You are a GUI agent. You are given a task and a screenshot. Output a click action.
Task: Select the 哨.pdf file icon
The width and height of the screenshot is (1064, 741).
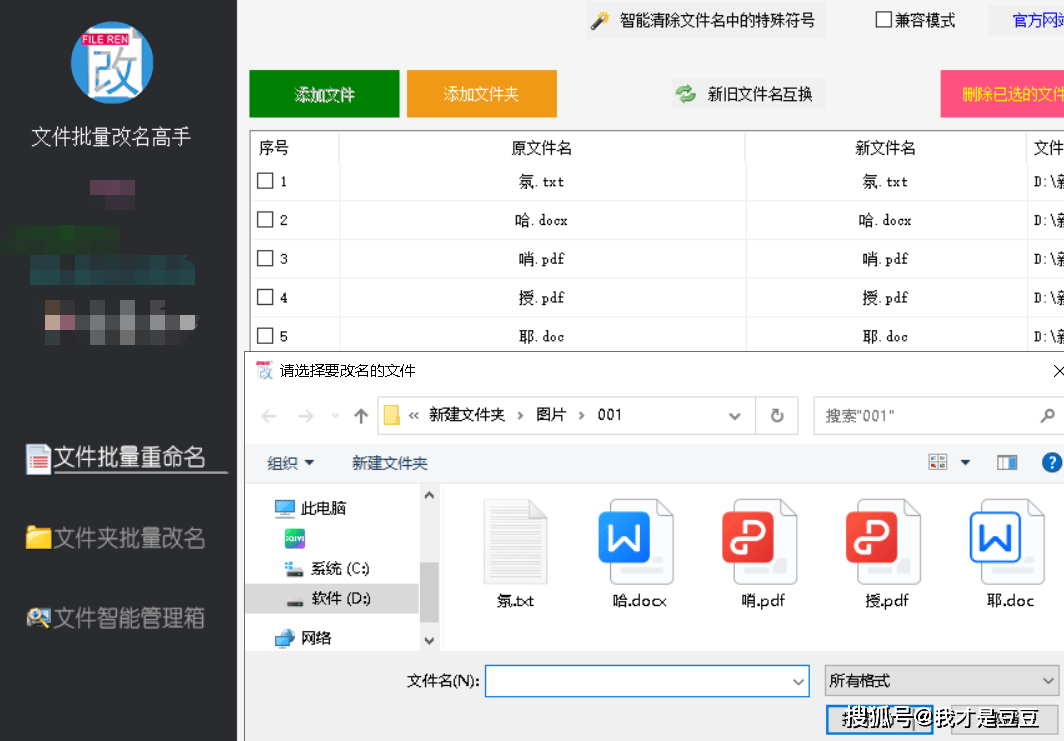coord(759,542)
